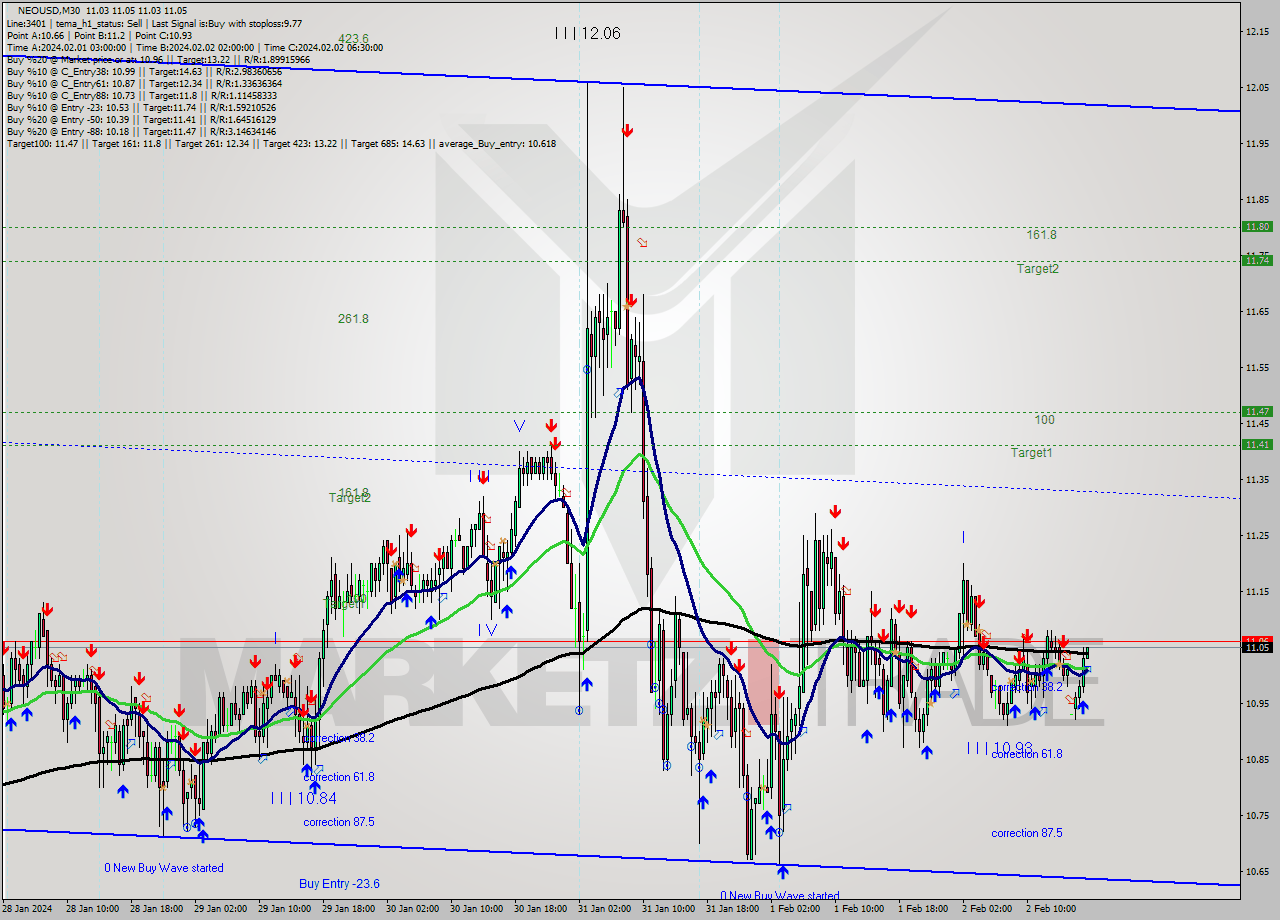
Task: Click the '1 Feb 02:00' time axis label
Action: tap(796, 909)
